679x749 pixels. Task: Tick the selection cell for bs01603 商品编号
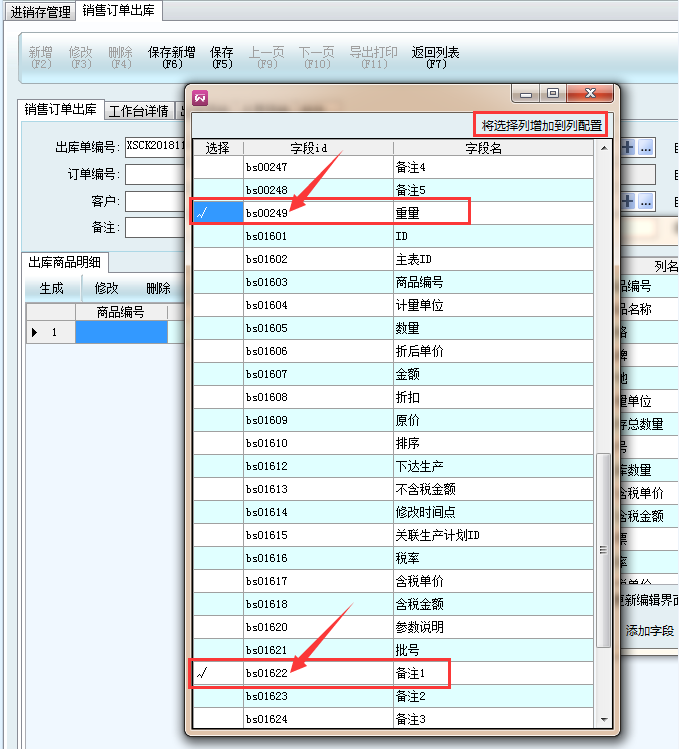click(x=217, y=282)
